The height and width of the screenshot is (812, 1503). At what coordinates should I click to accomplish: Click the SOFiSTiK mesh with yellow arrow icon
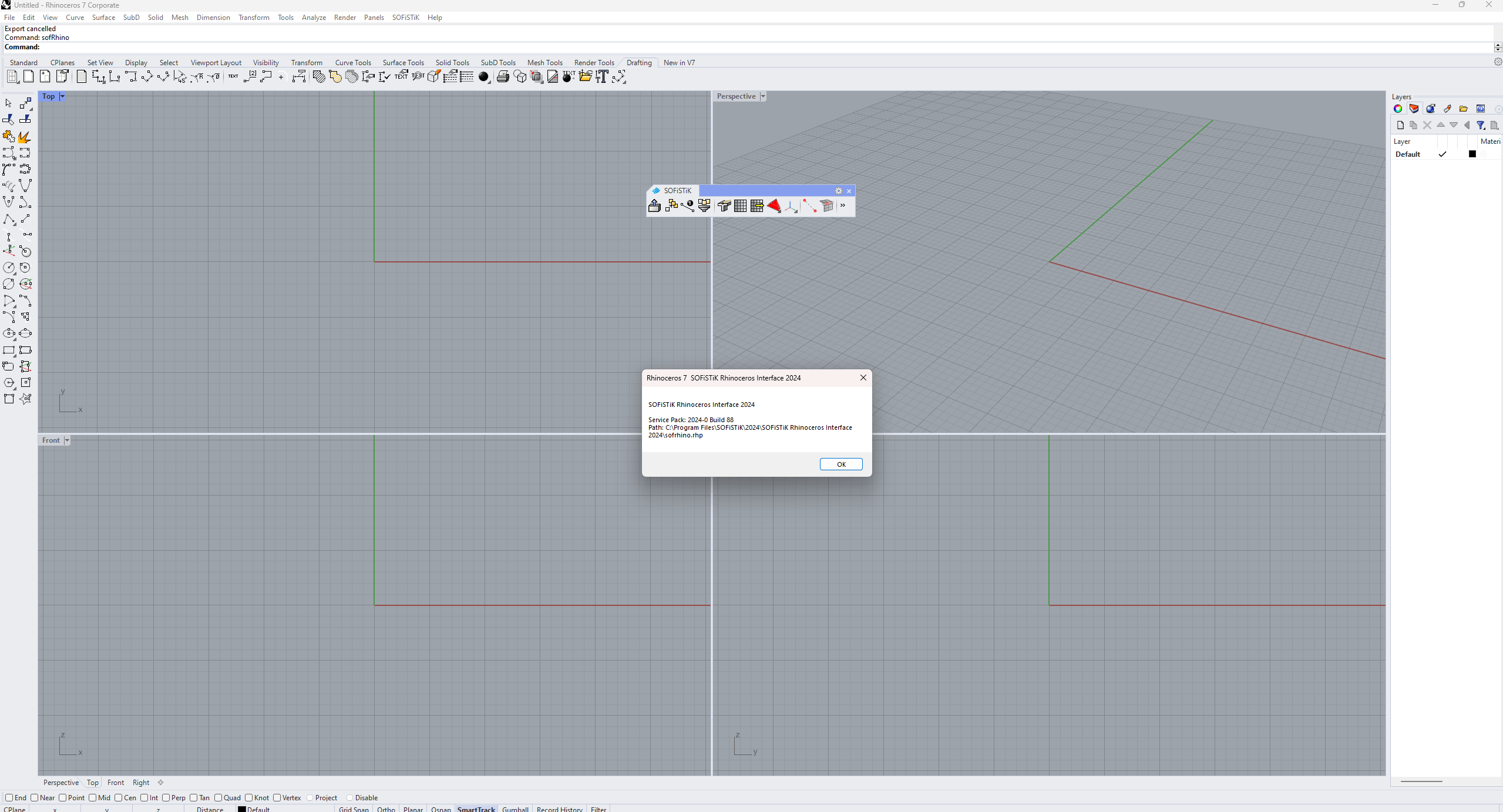coord(757,205)
